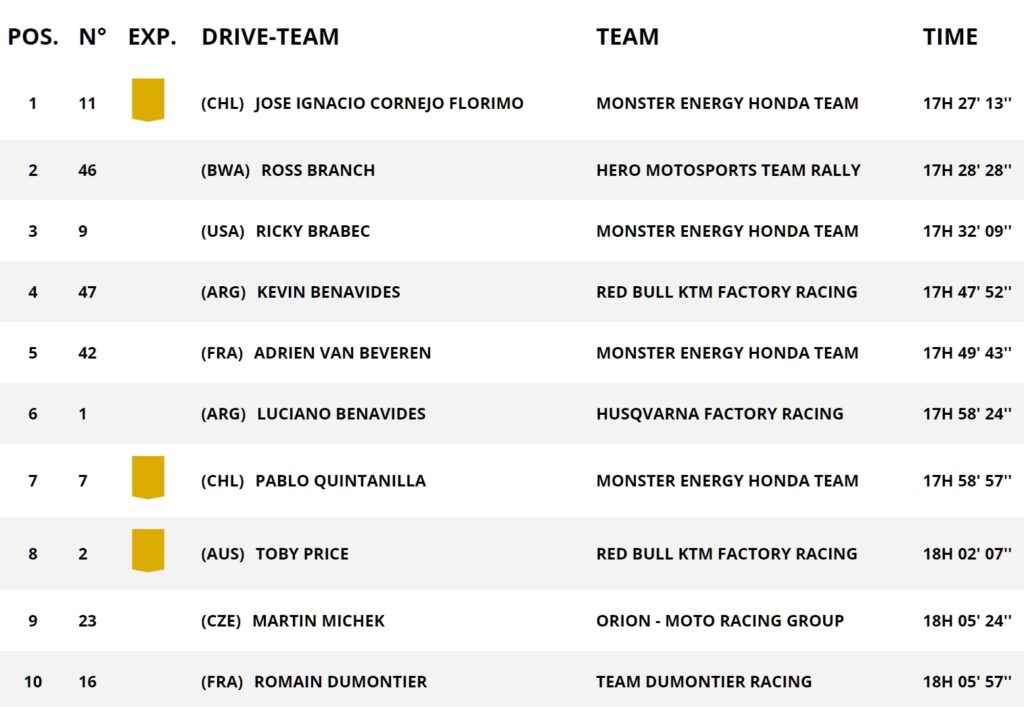
Task: Open Martin Michek rider name
Action: (x=319, y=621)
